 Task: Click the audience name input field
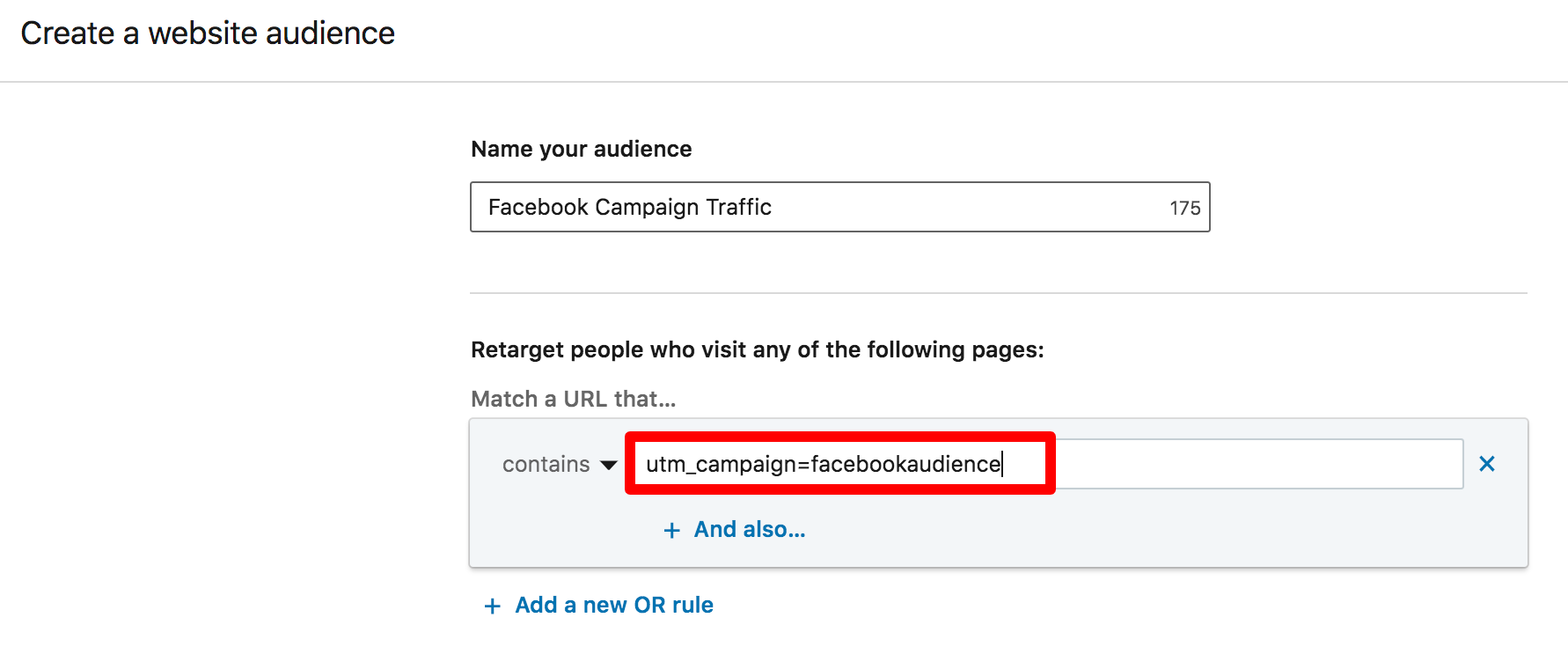(x=839, y=207)
